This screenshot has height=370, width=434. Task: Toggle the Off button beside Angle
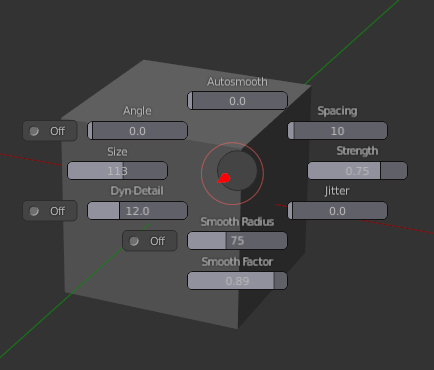50,131
